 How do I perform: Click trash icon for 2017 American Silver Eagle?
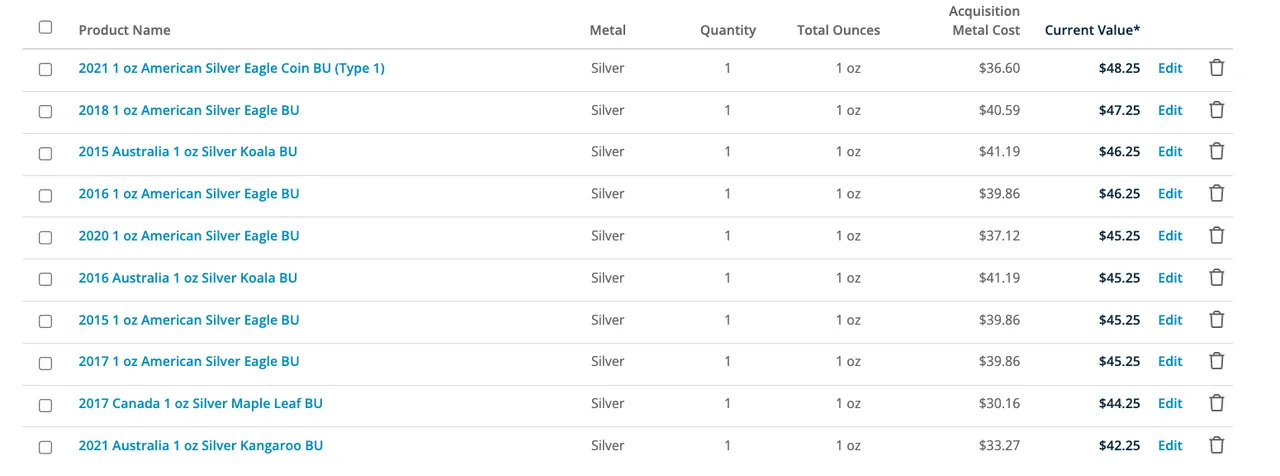point(1217,362)
